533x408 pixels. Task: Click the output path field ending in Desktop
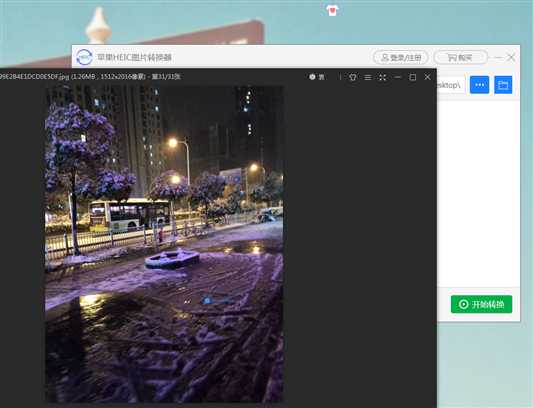click(451, 85)
